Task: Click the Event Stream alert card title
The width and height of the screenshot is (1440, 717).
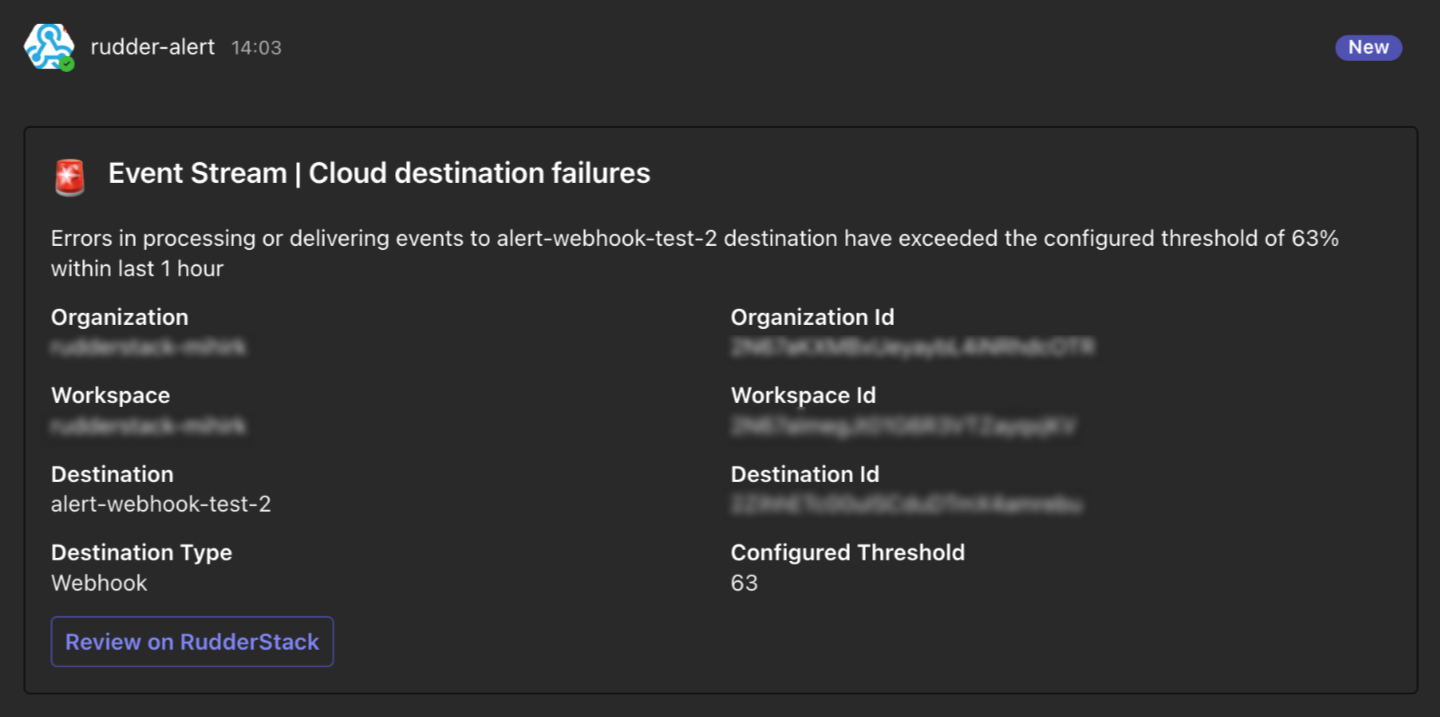Action: [379, 173]
